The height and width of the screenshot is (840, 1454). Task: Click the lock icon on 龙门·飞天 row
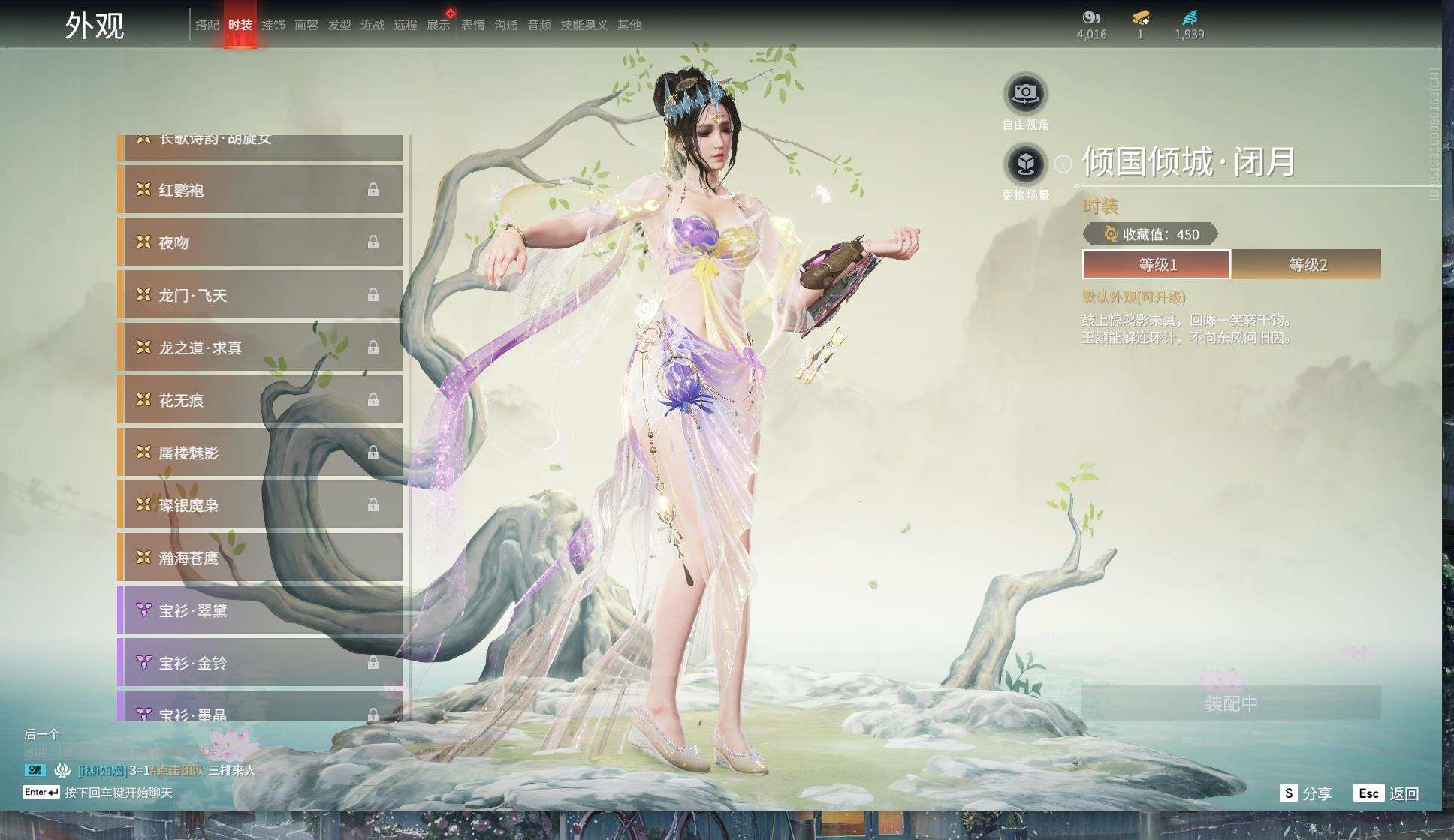tap(373, 295)
